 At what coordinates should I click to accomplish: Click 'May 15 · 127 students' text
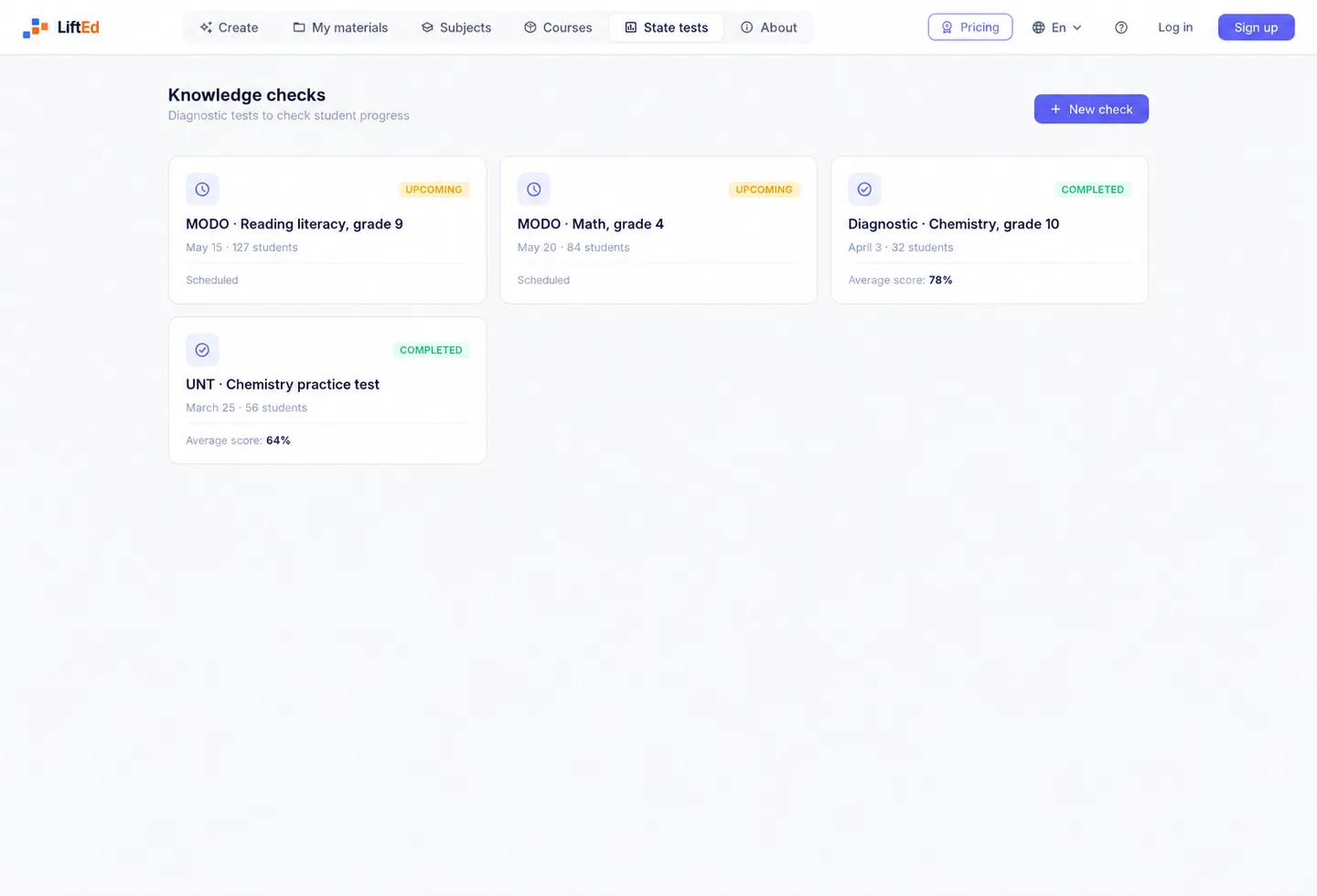coord(241,247)
